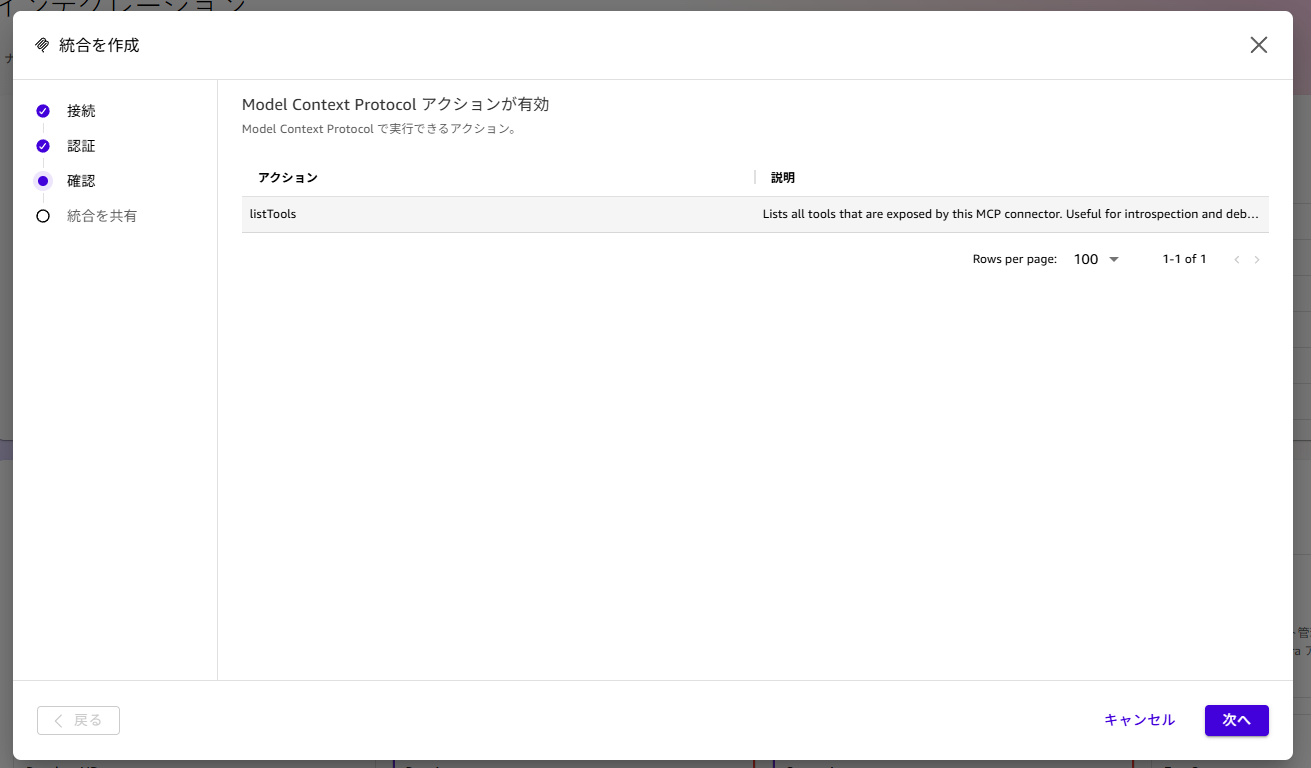Click the integration icon beside 統合を作成 title

(42, 45)
